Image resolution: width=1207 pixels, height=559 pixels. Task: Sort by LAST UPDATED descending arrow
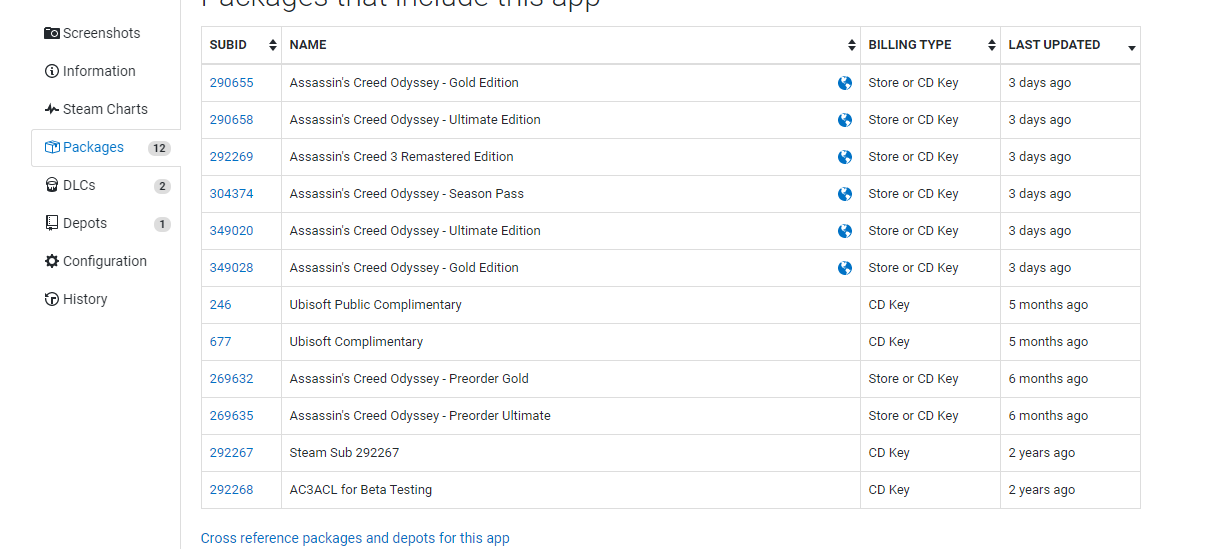pos(1132,48)
